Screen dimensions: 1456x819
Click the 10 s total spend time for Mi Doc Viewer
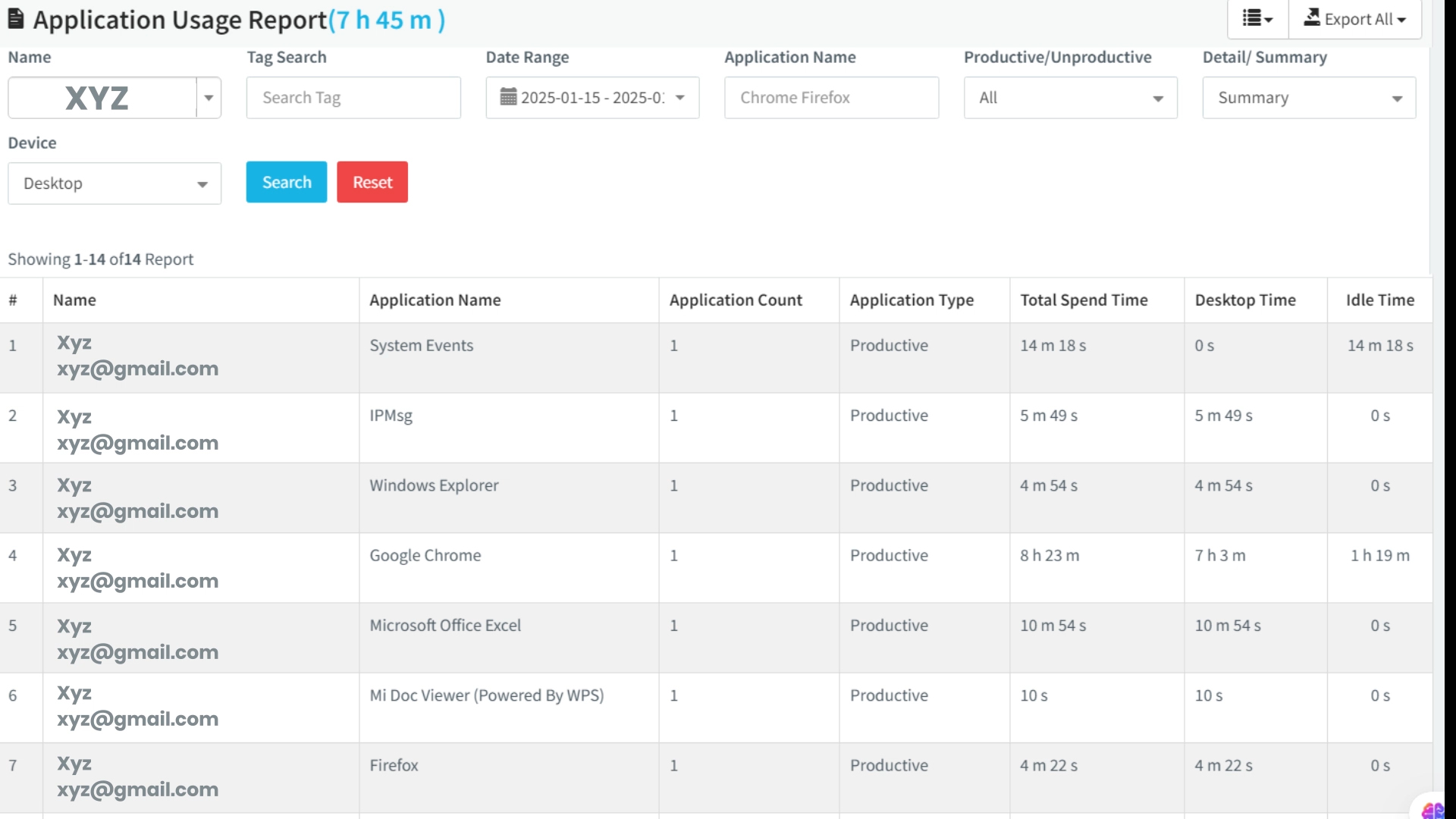[1034, 695]
